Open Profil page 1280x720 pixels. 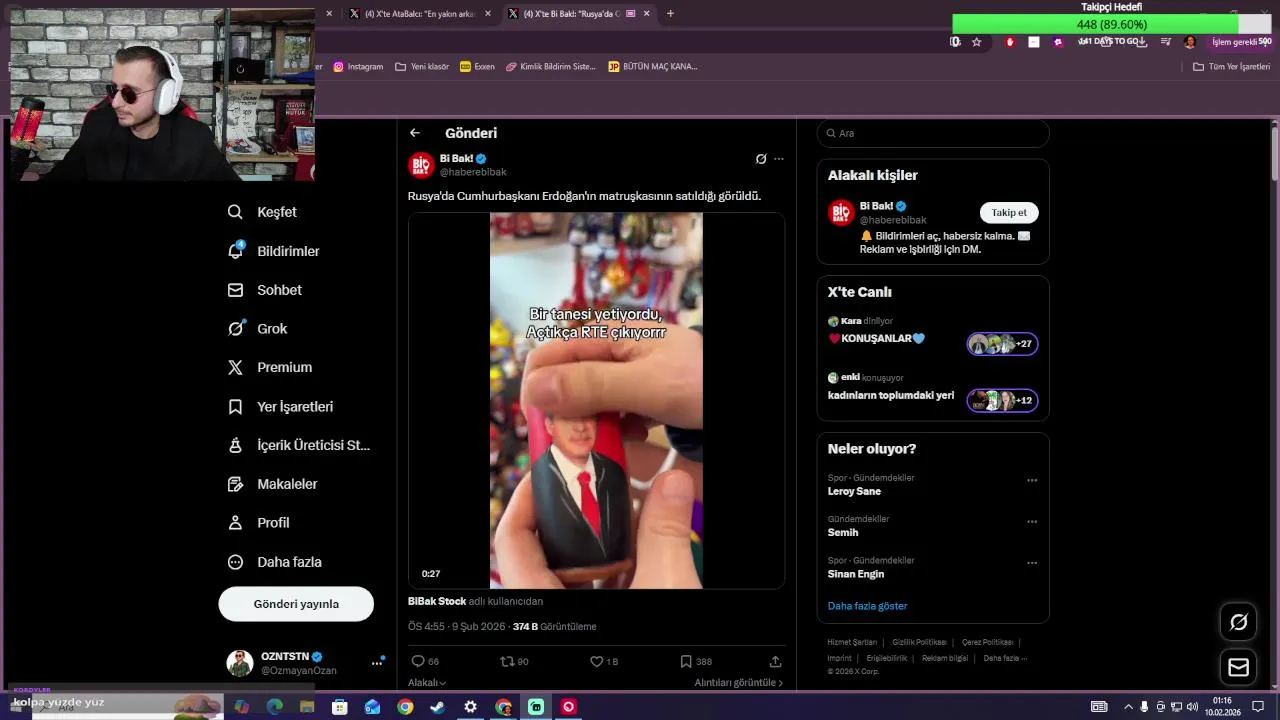click(259, 523)
